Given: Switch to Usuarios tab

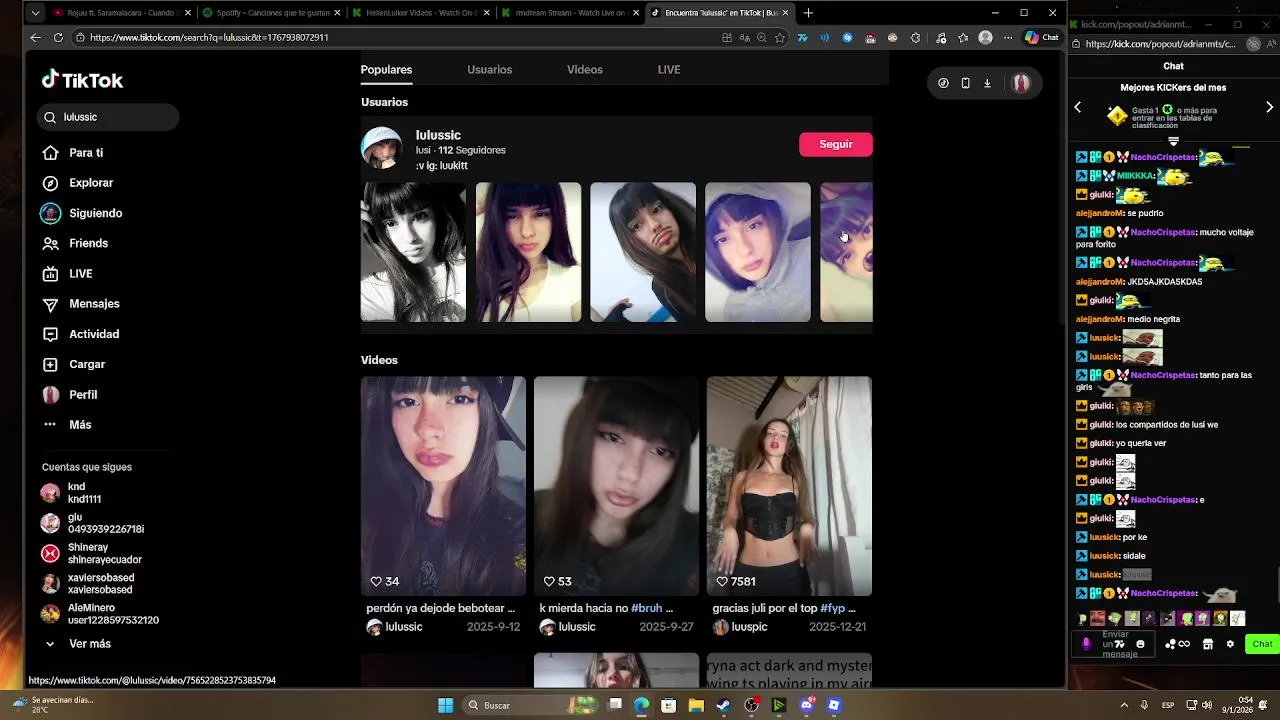Looking at the screenshot, I should click(489, 70).
